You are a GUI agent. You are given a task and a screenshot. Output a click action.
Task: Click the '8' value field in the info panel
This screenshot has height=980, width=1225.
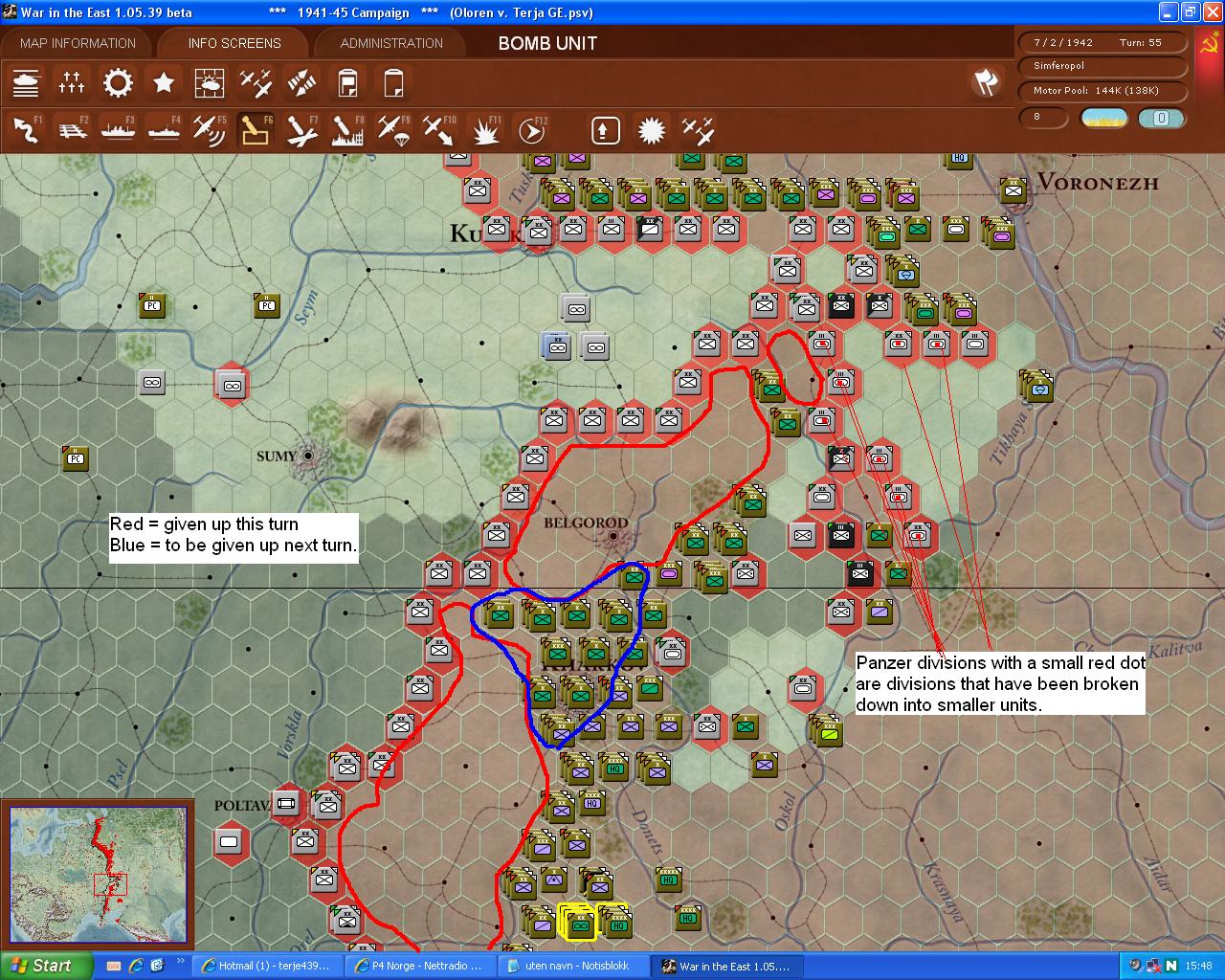pos(1043,117)
